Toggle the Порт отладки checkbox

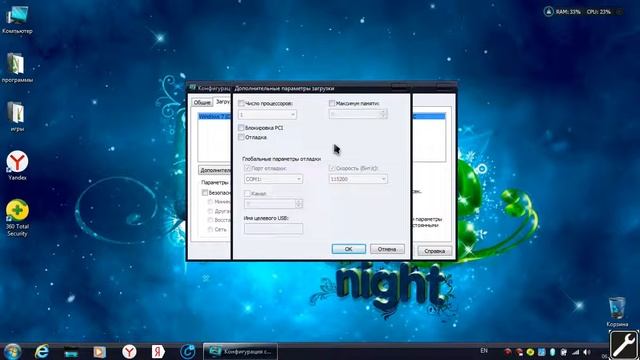[247, 168]
